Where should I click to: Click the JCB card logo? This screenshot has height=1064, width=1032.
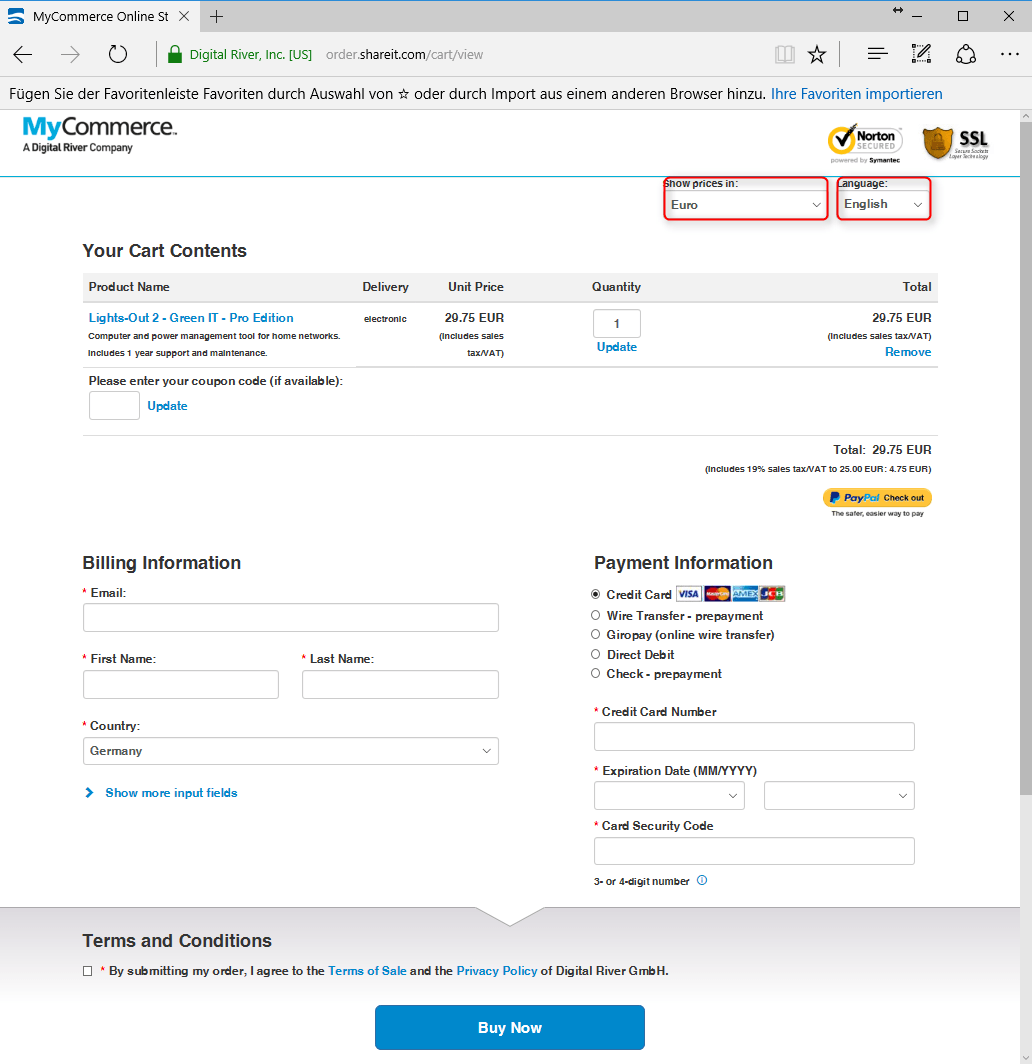(772, 594)
